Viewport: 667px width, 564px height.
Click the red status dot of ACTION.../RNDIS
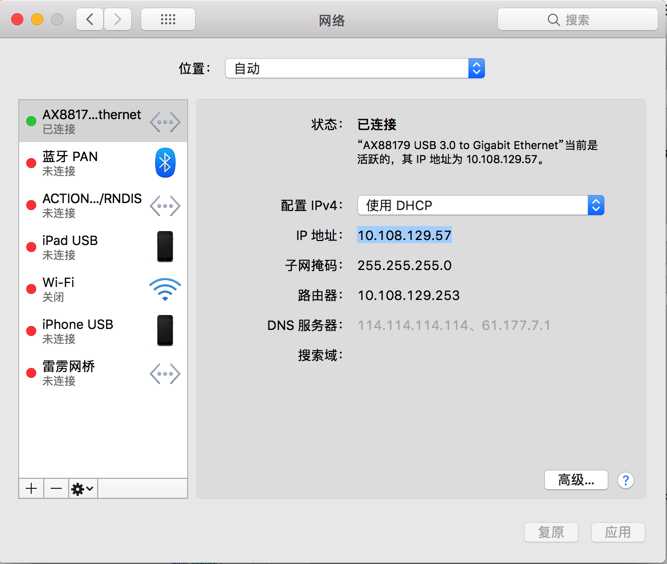pyautogui.click(x=31, y=205)
